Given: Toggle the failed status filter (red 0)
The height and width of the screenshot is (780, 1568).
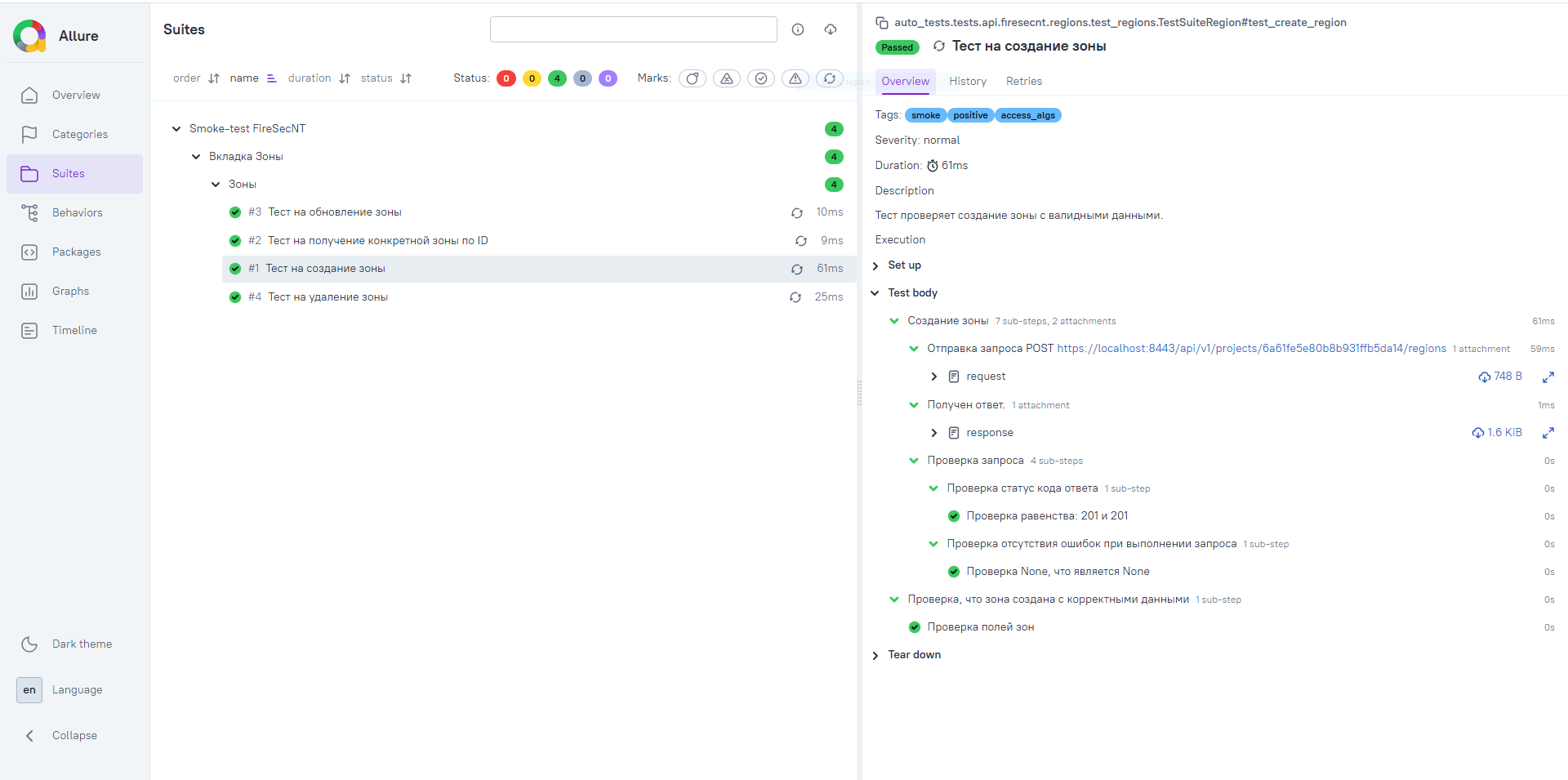Looking at the screenshot, I should (x=506, y=78).
